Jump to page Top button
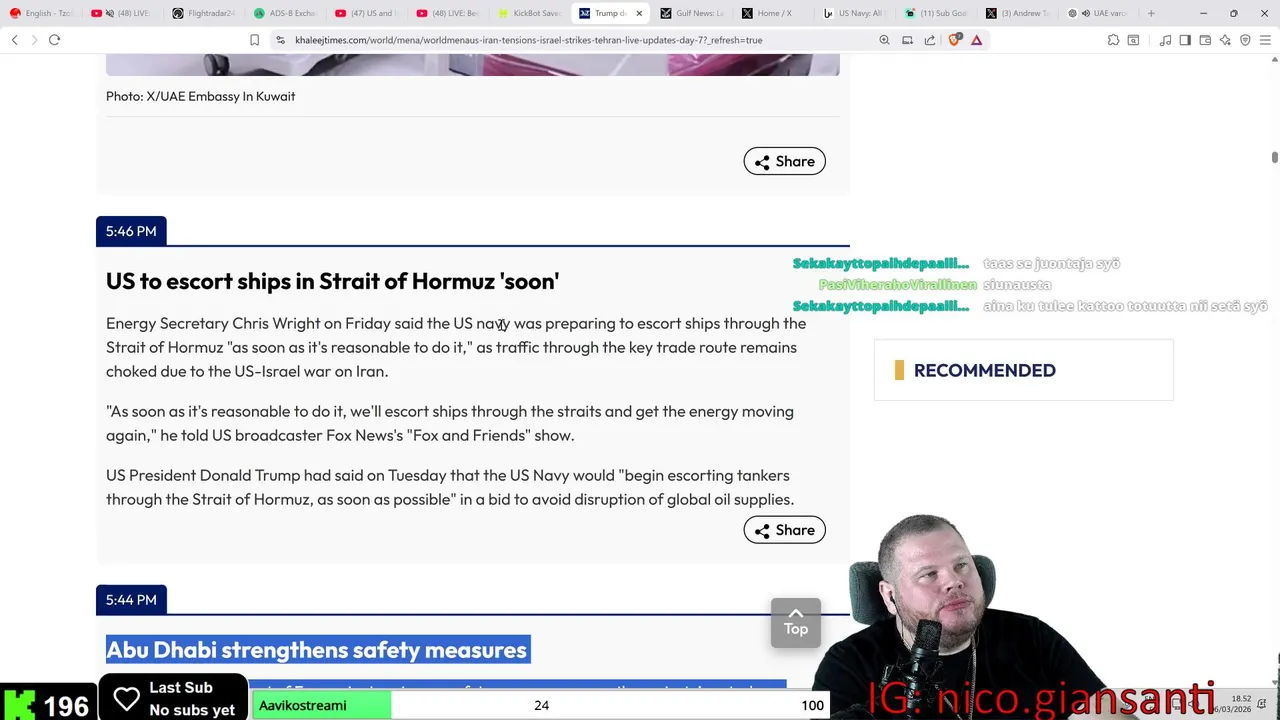 [x=796, y=622]
